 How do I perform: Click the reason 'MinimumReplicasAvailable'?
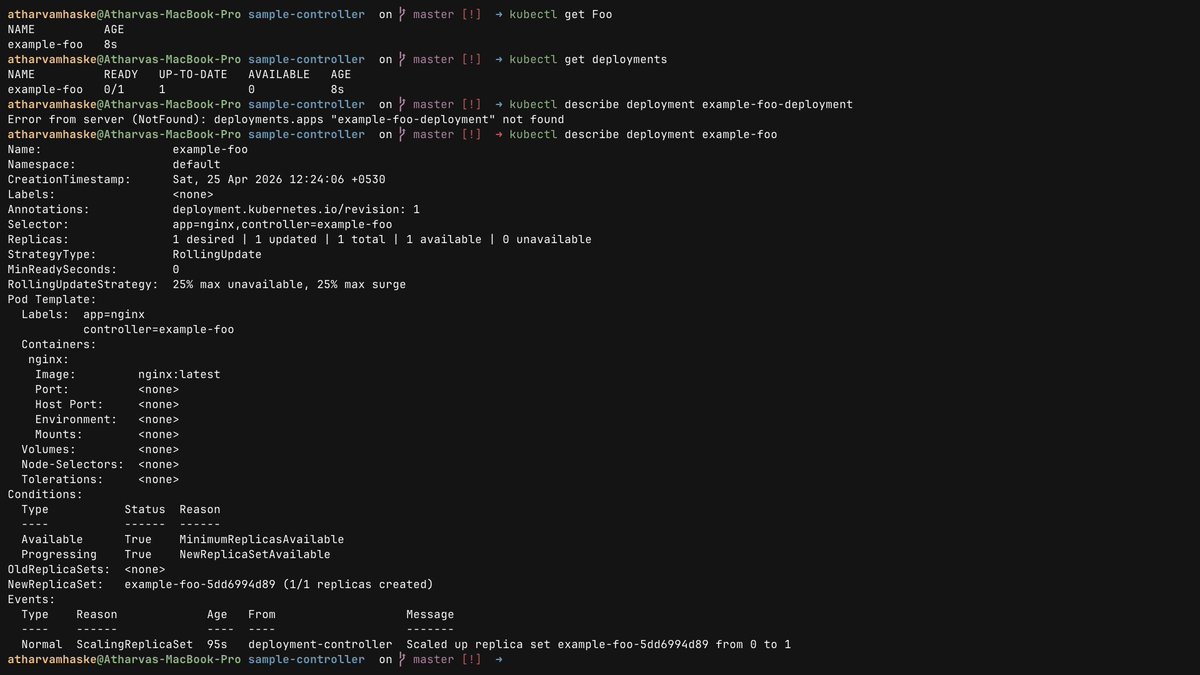coord(262,540)
